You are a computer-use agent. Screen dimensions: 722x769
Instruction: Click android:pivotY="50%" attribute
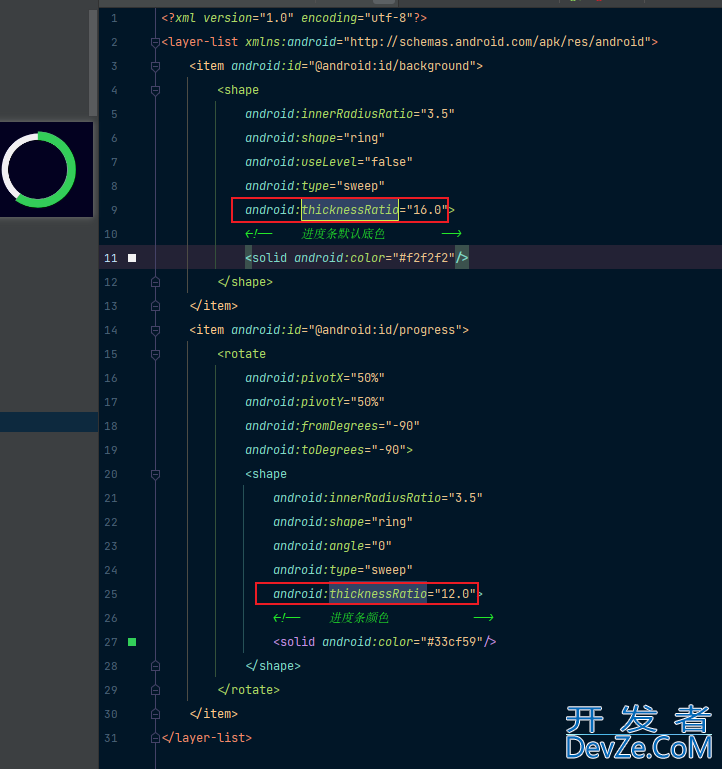315,402
